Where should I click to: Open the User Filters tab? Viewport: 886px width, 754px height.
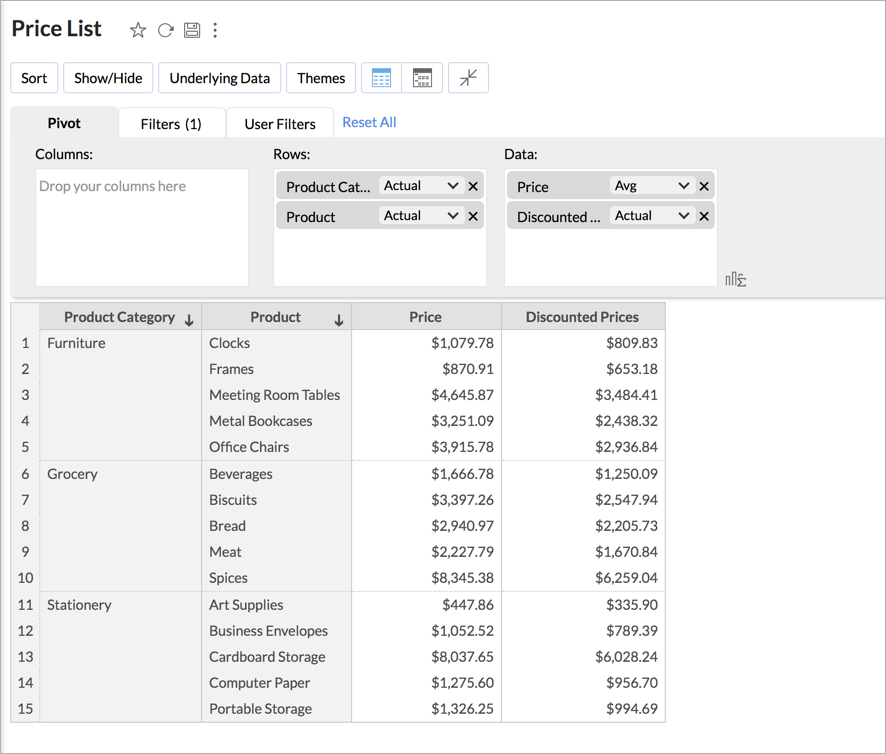[279, 123]
